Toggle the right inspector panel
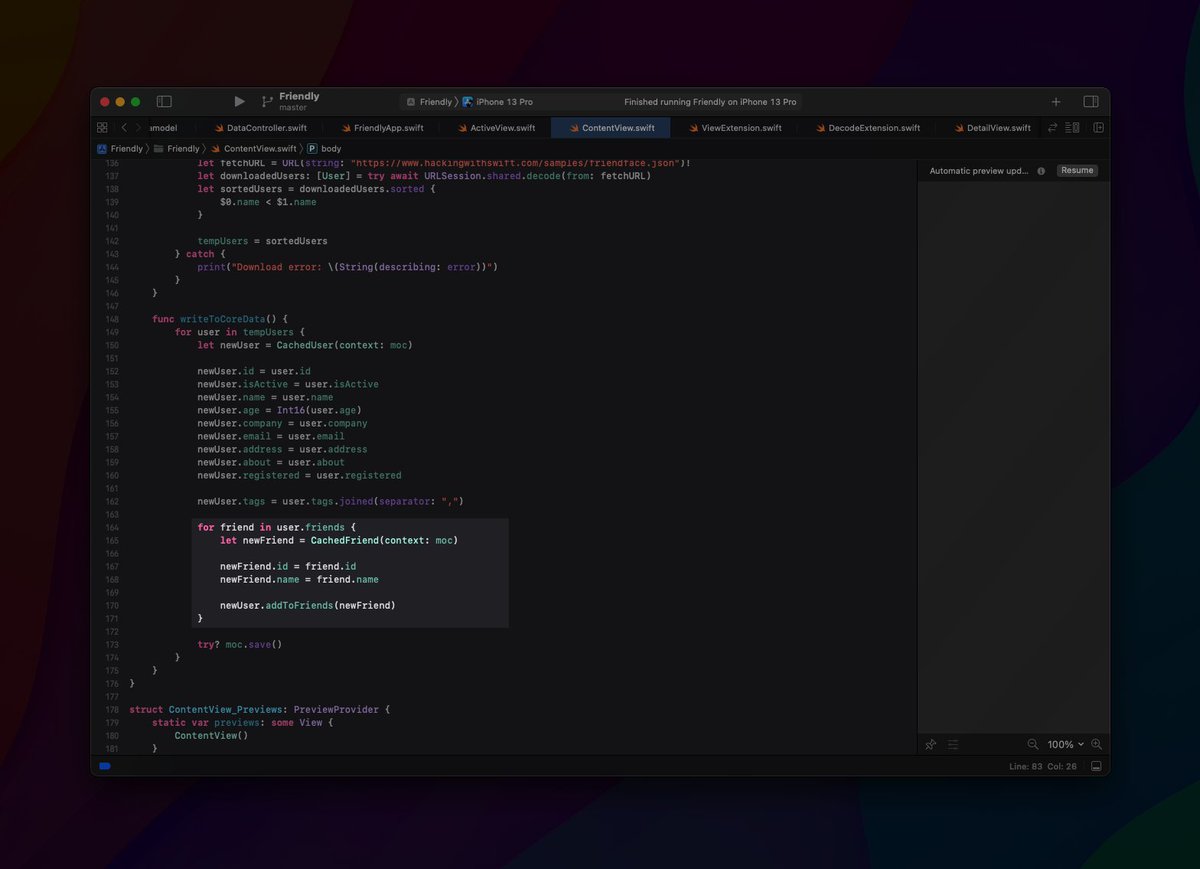 [1091, 102]
